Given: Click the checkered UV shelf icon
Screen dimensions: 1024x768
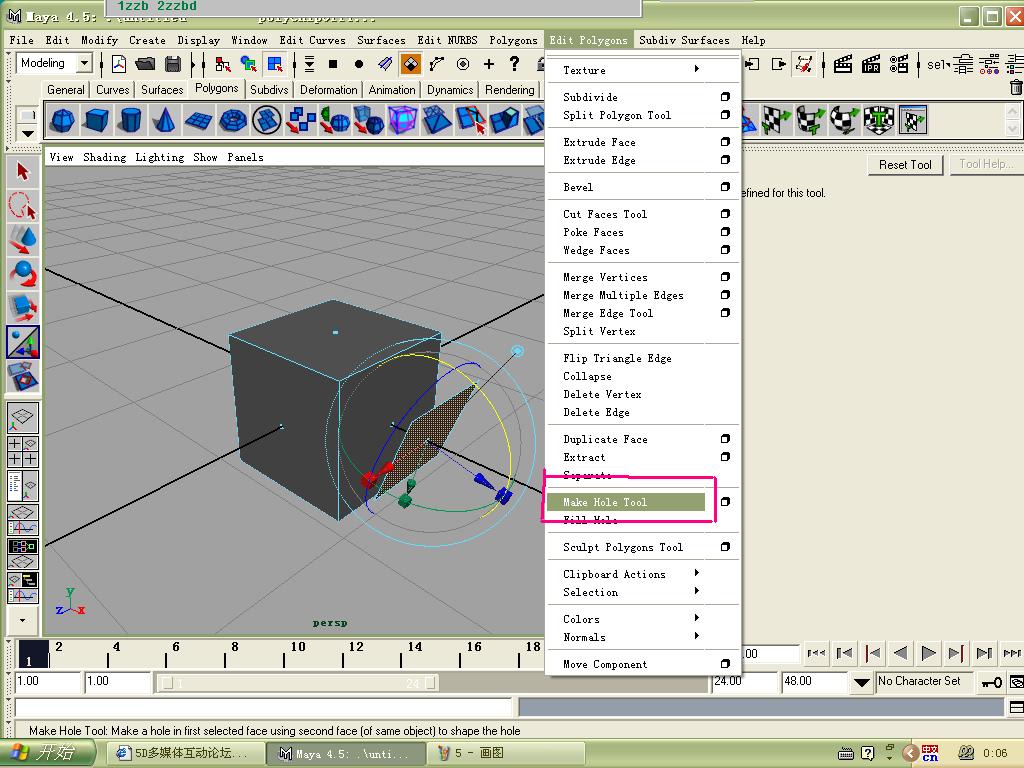Looking at the screenshot, I should tap(777, 120).
